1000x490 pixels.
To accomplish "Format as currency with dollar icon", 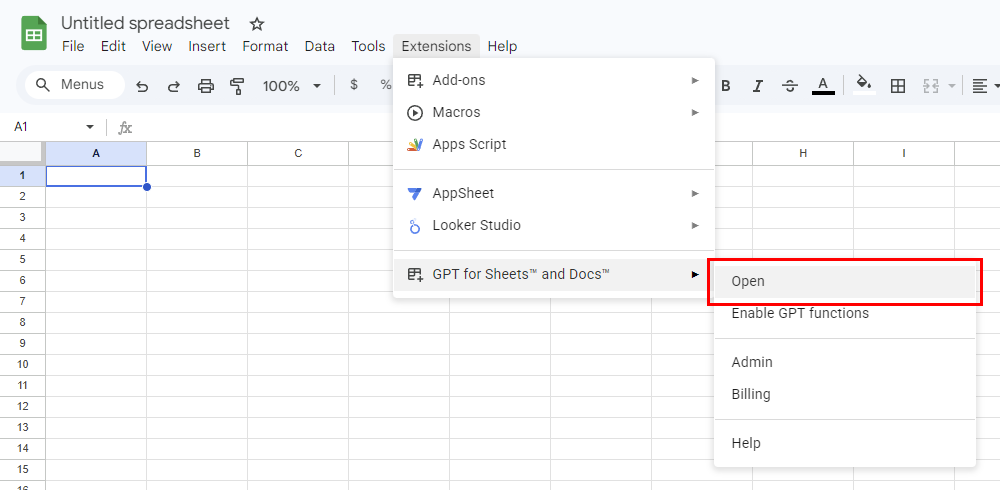I will coord(354,85).
